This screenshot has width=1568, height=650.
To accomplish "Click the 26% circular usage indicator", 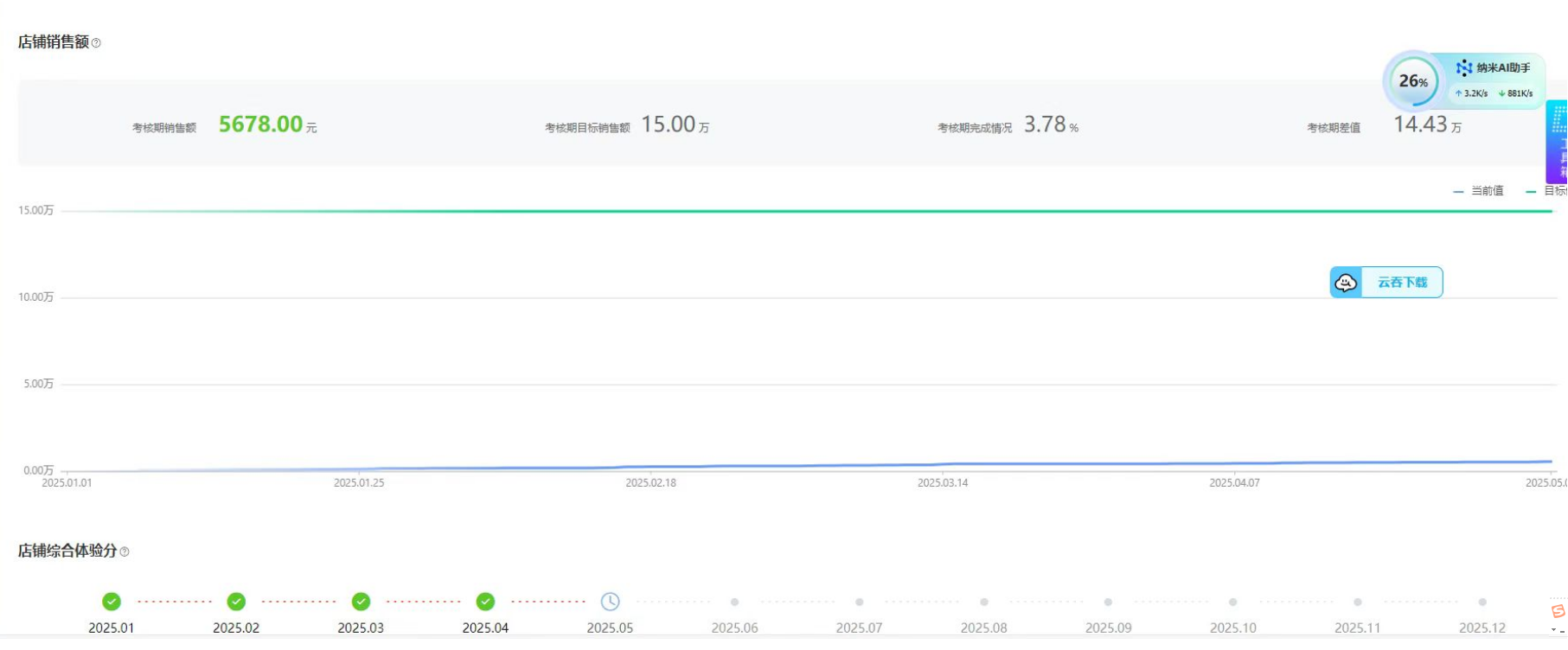I will (x=1412, y=81).
